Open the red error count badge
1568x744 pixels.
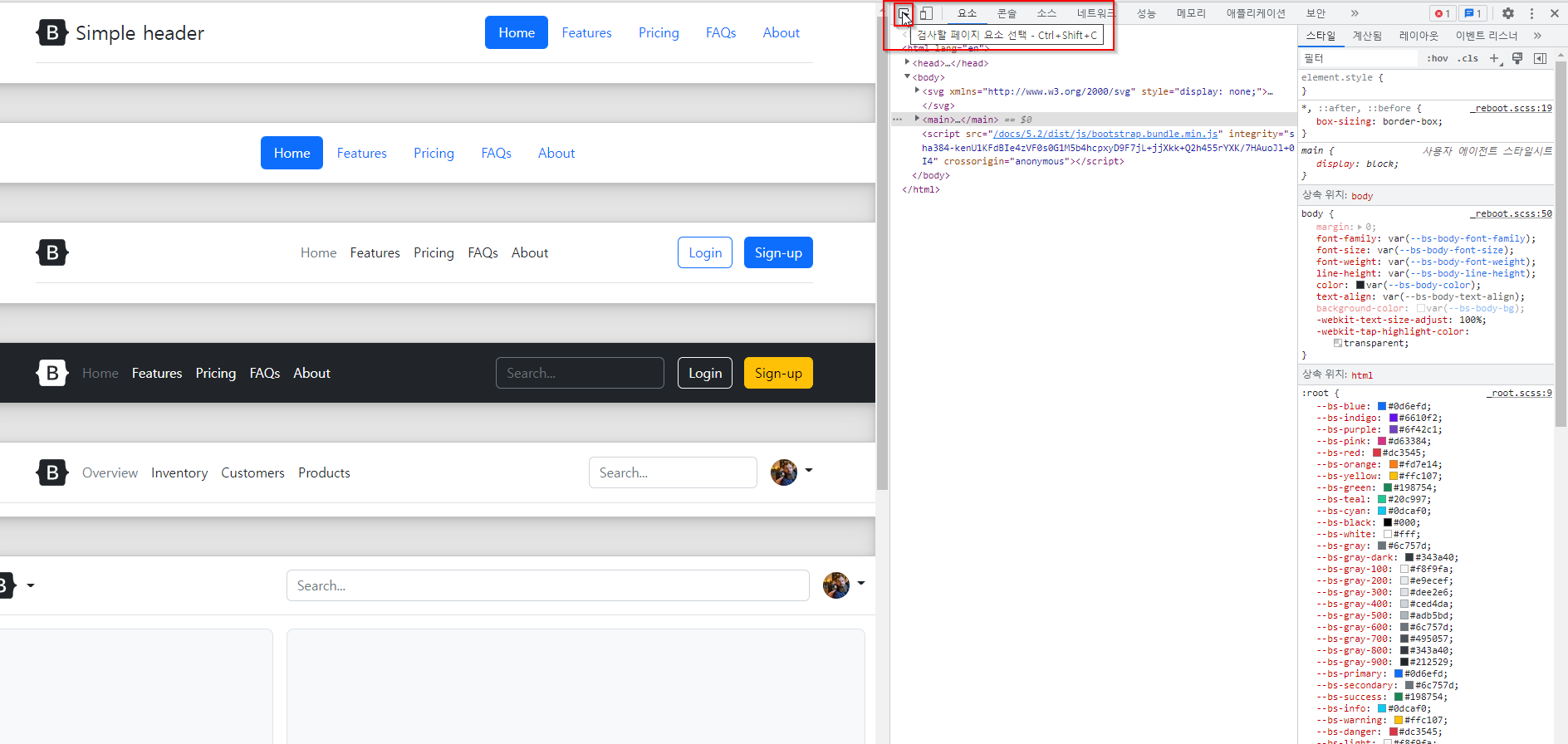pyautogui.click(x=1442, y=13)
